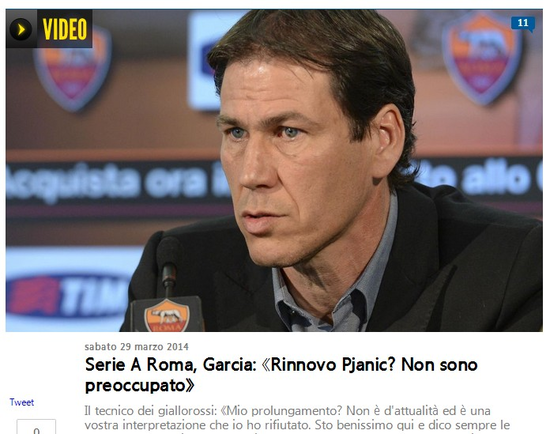The image size is (550, 434).
Task: Click the blurred Roma crest beneath the VIDEO label
Action: tap(73, 75)
